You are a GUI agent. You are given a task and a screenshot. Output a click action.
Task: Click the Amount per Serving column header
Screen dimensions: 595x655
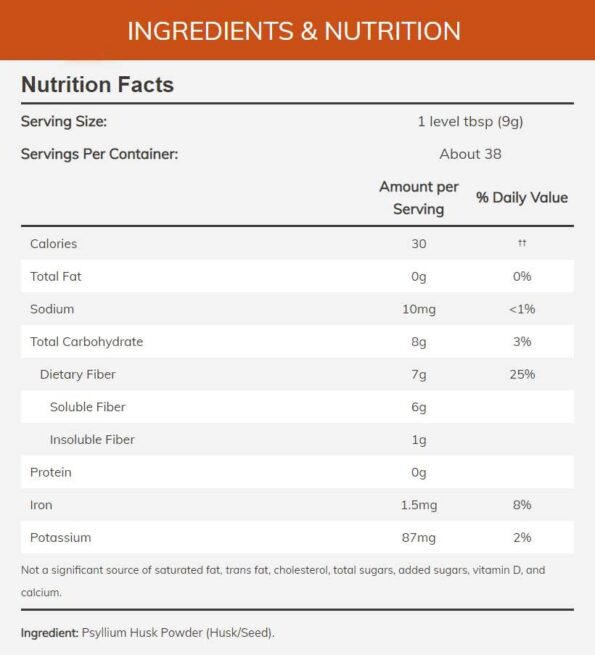tap(419, 198)
